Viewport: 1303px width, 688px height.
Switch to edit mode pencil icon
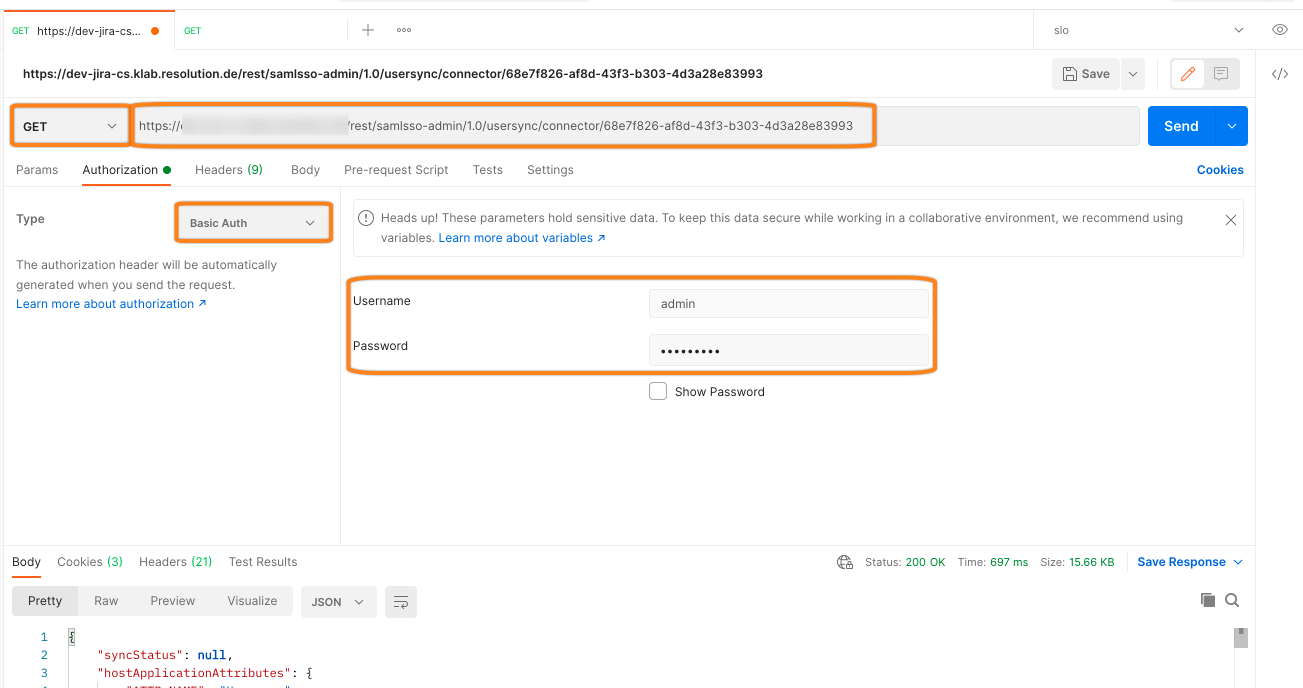coord(1188,74)
